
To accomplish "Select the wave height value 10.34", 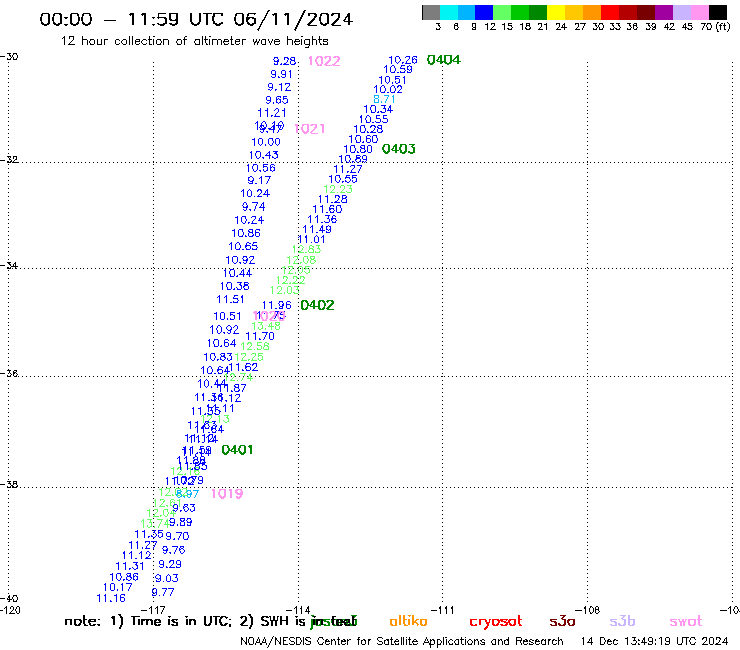I will 378,110.
